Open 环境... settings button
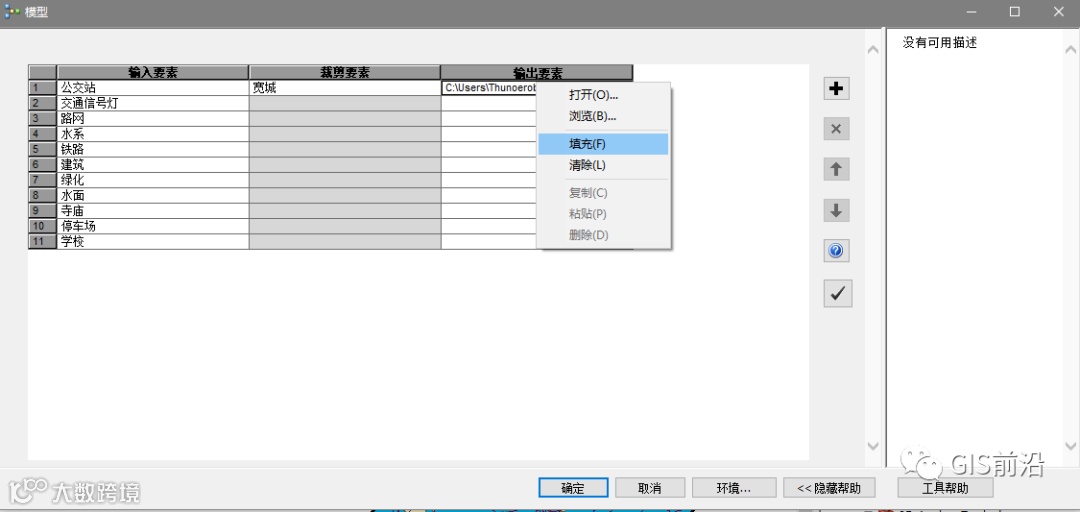 (734, 488)
